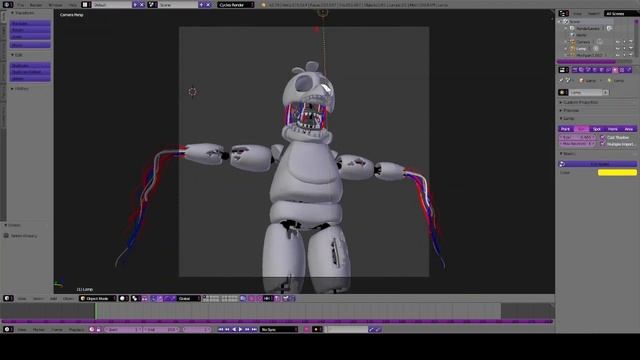The width and height of the screenshot is (640, 360).
Task: Jump to the start frame in timeline
Action: click(x=220, y=329)
